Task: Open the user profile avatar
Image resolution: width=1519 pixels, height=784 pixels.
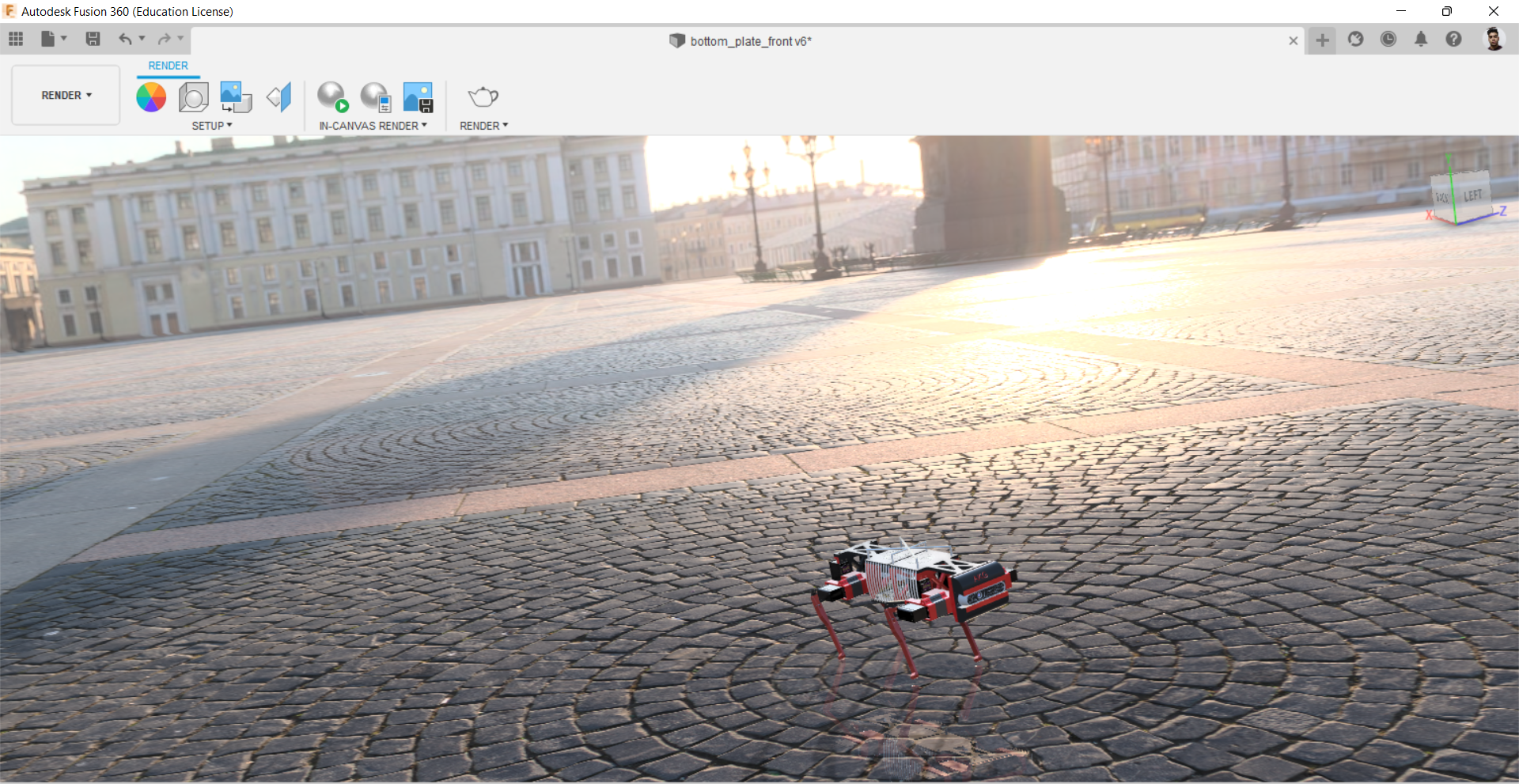Action: pyautogui.click(x=1494, y=39)
